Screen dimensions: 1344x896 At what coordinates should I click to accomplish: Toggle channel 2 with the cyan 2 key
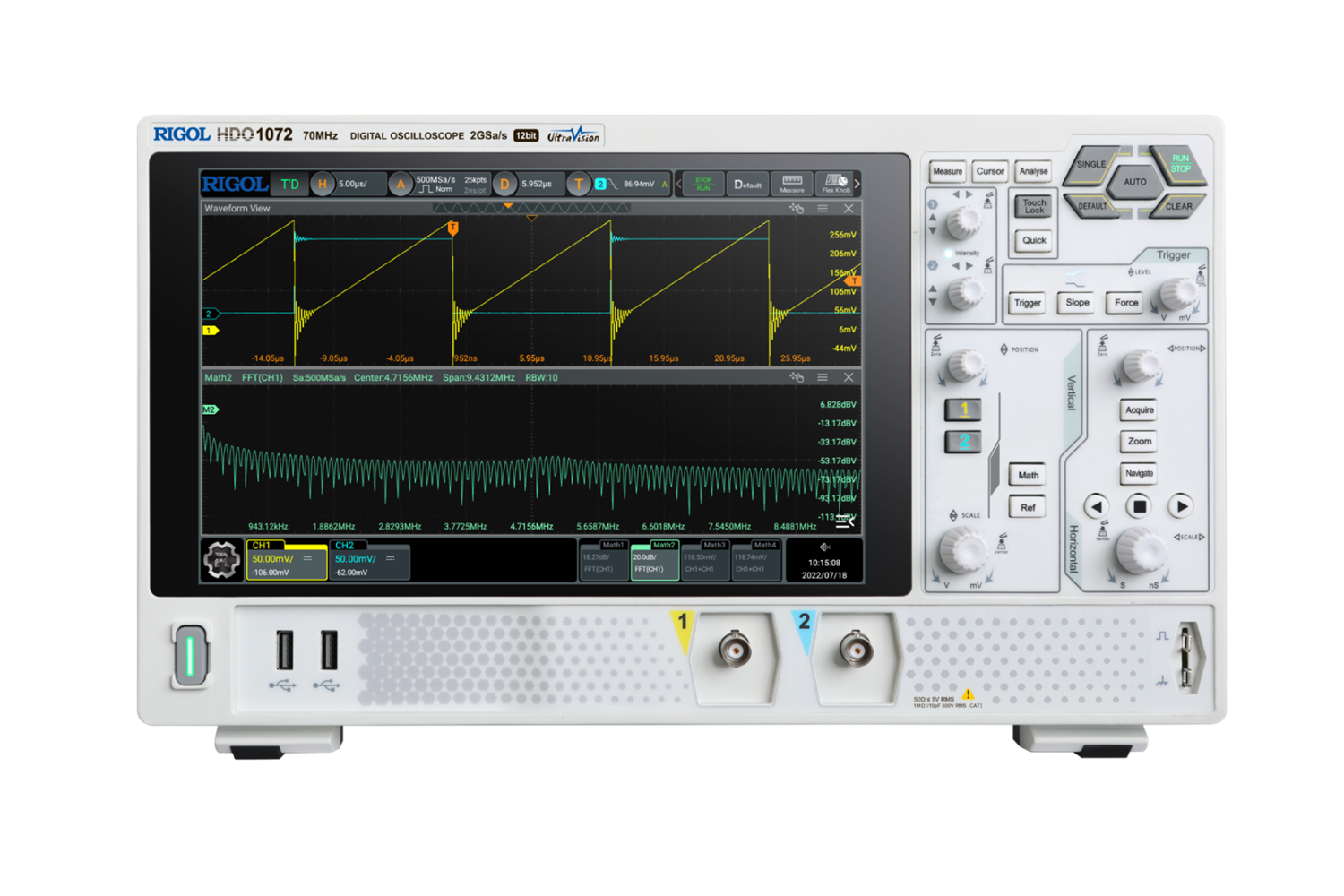963,442
